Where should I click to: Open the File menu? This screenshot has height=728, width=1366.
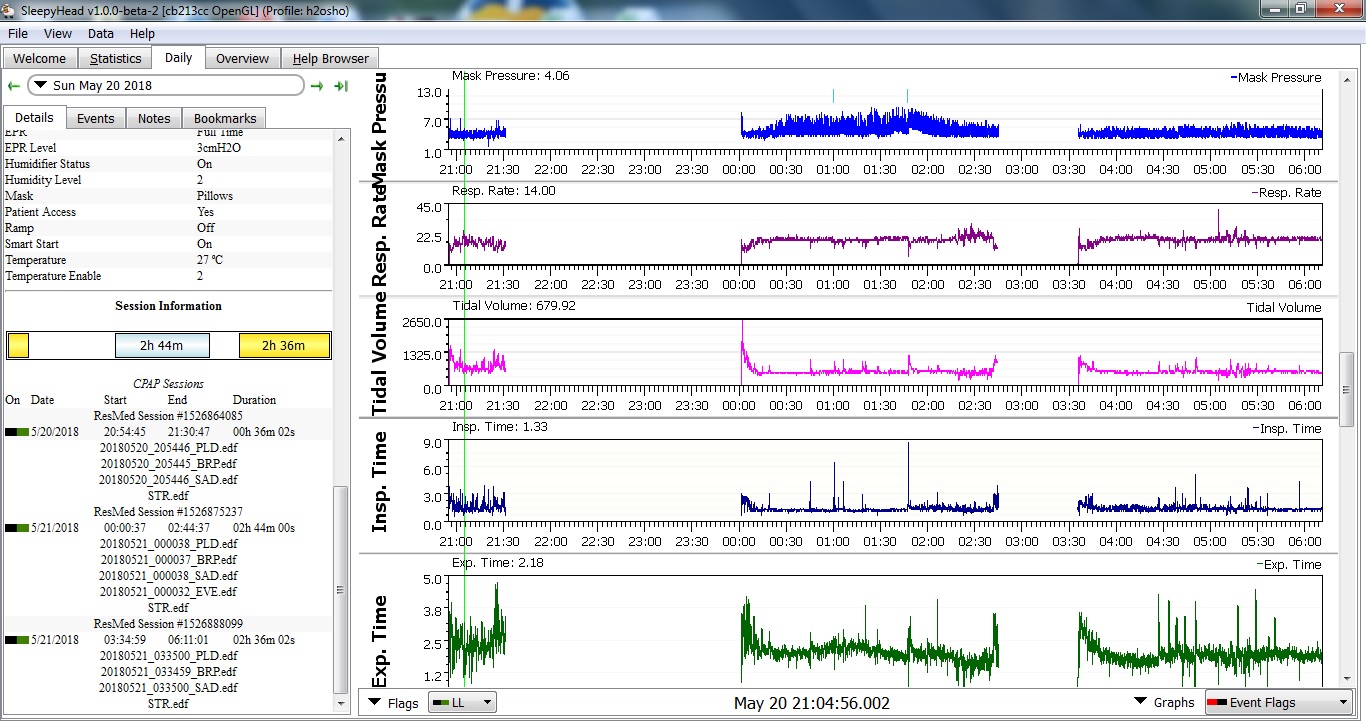tap(18, 33)
